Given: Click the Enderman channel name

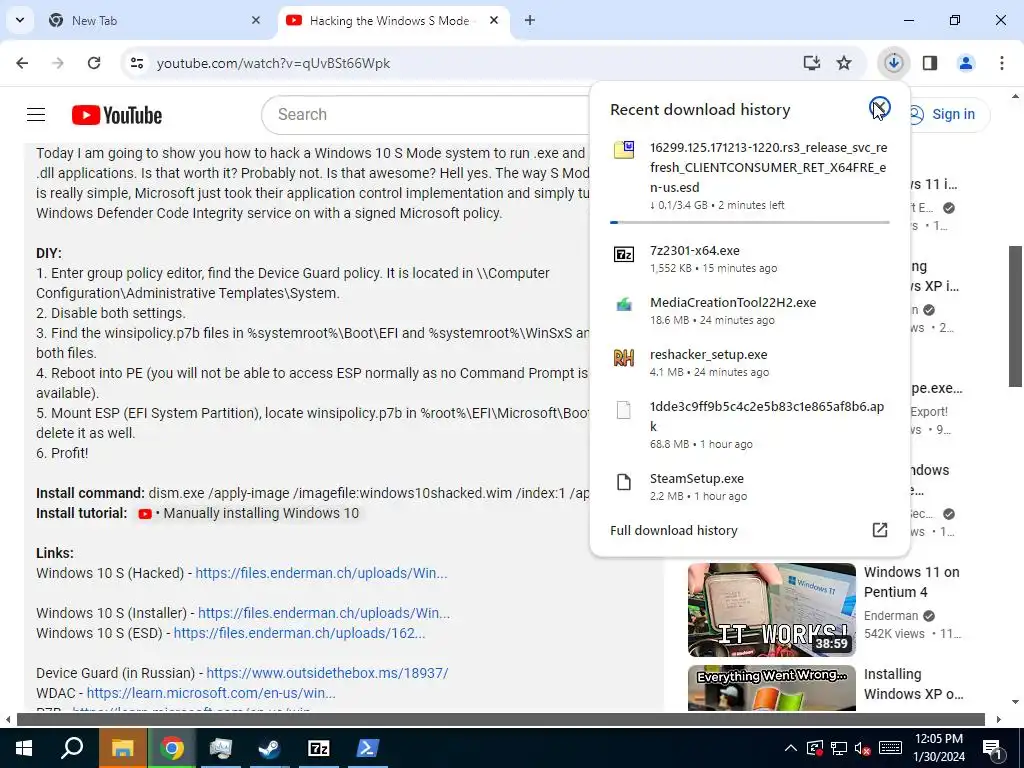Looking at the screenshot, I should [x=891, y=616].
